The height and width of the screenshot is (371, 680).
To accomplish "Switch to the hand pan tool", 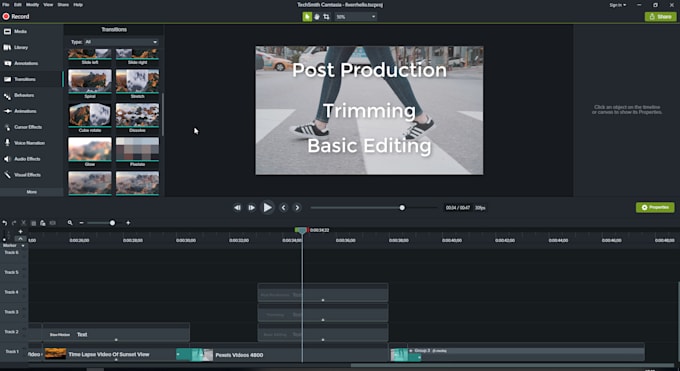I will pyautogui.click(x=317, y=16).
